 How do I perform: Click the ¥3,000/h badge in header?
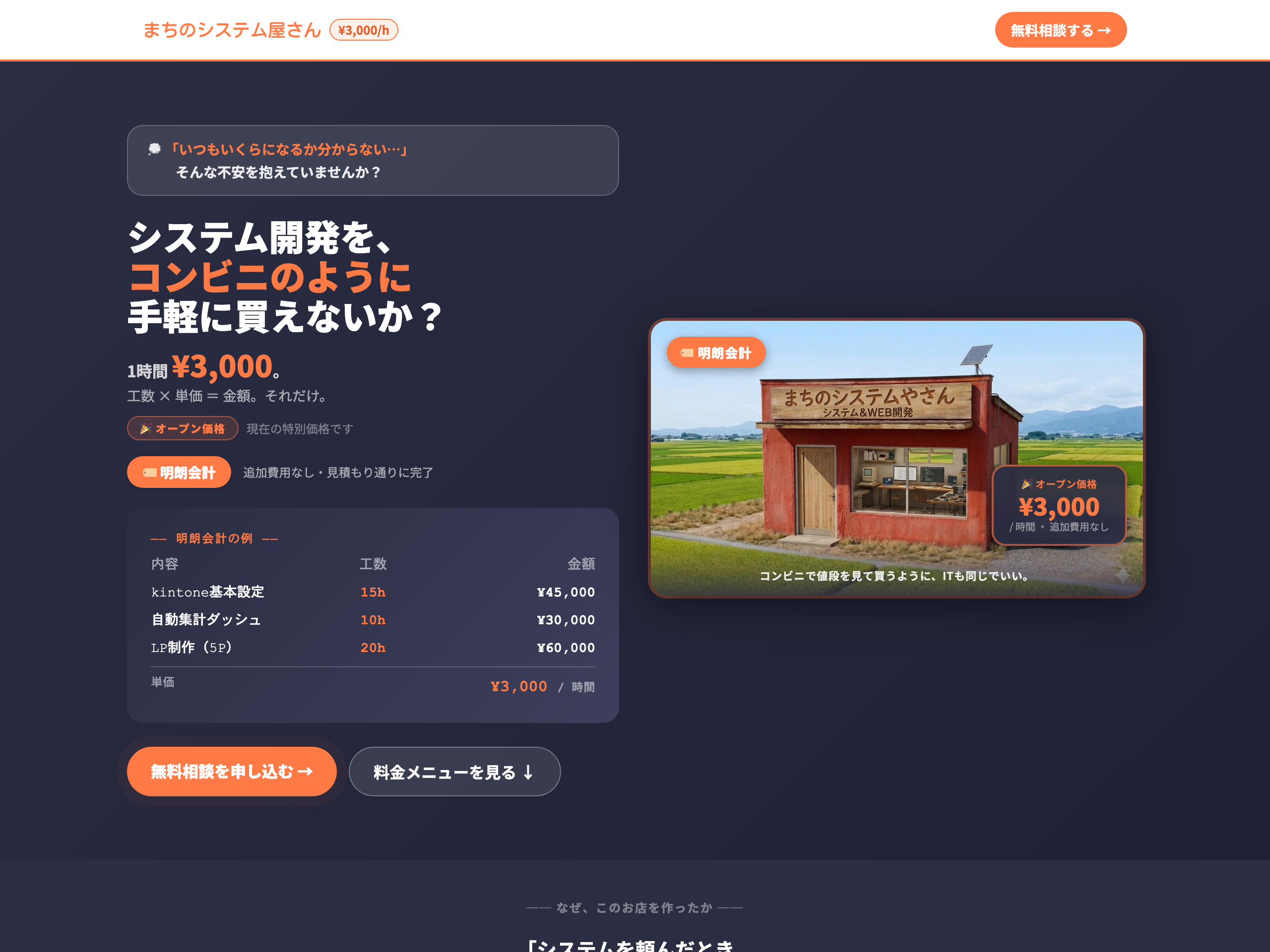pos(364,30)
